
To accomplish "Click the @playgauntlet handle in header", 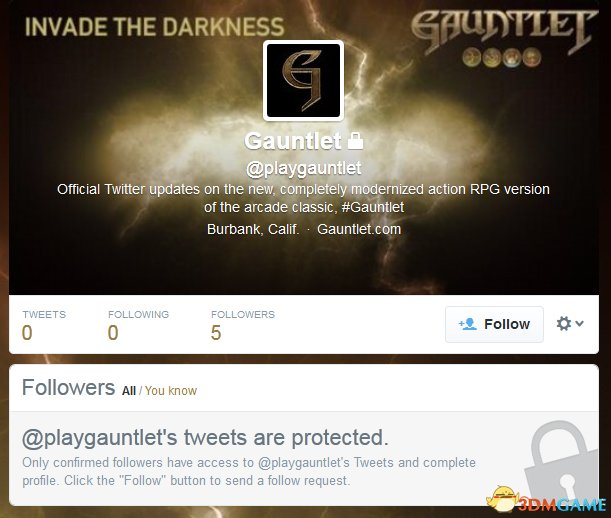I will [x=304, y=168].
